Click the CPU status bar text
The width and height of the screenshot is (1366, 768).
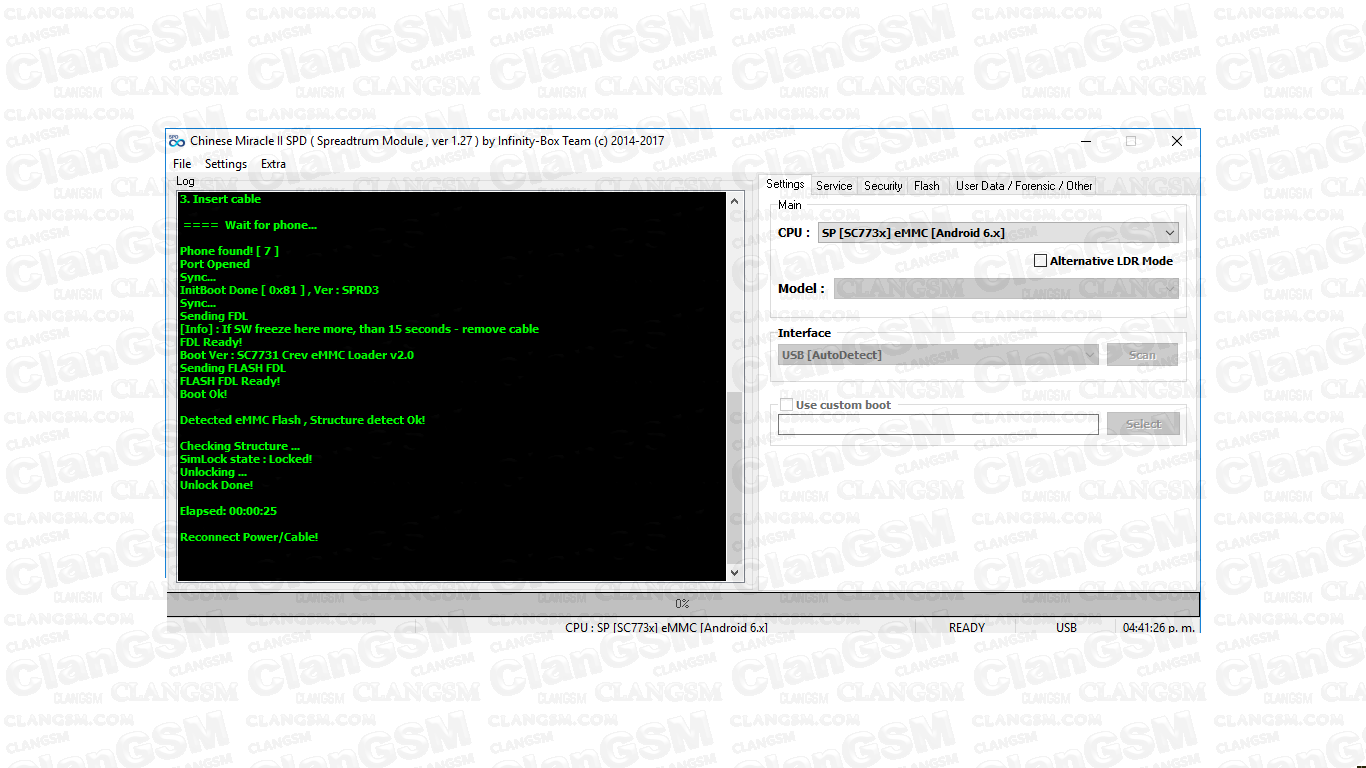pyautogui.click(x=666, y=628)
